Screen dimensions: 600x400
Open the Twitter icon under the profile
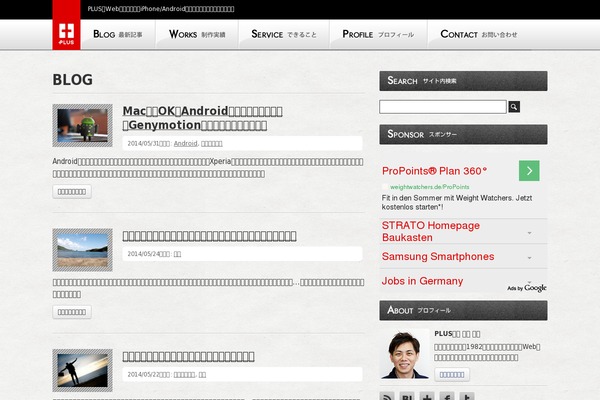(467, 397)
